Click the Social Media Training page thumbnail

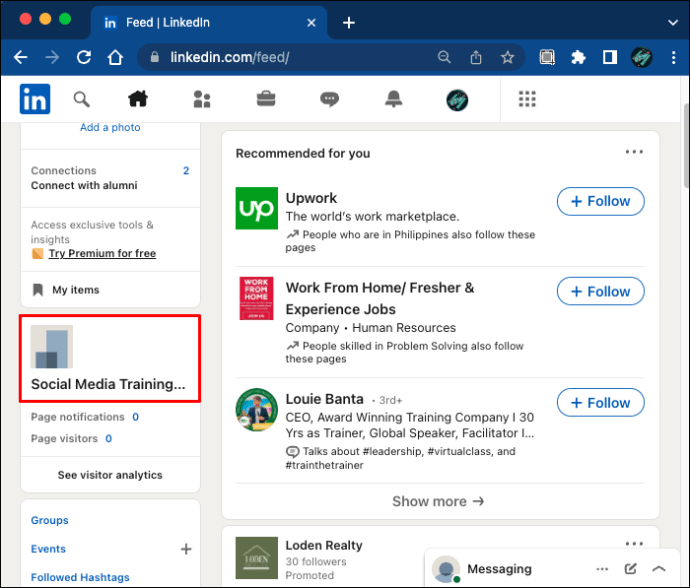(x=52, y=347)
